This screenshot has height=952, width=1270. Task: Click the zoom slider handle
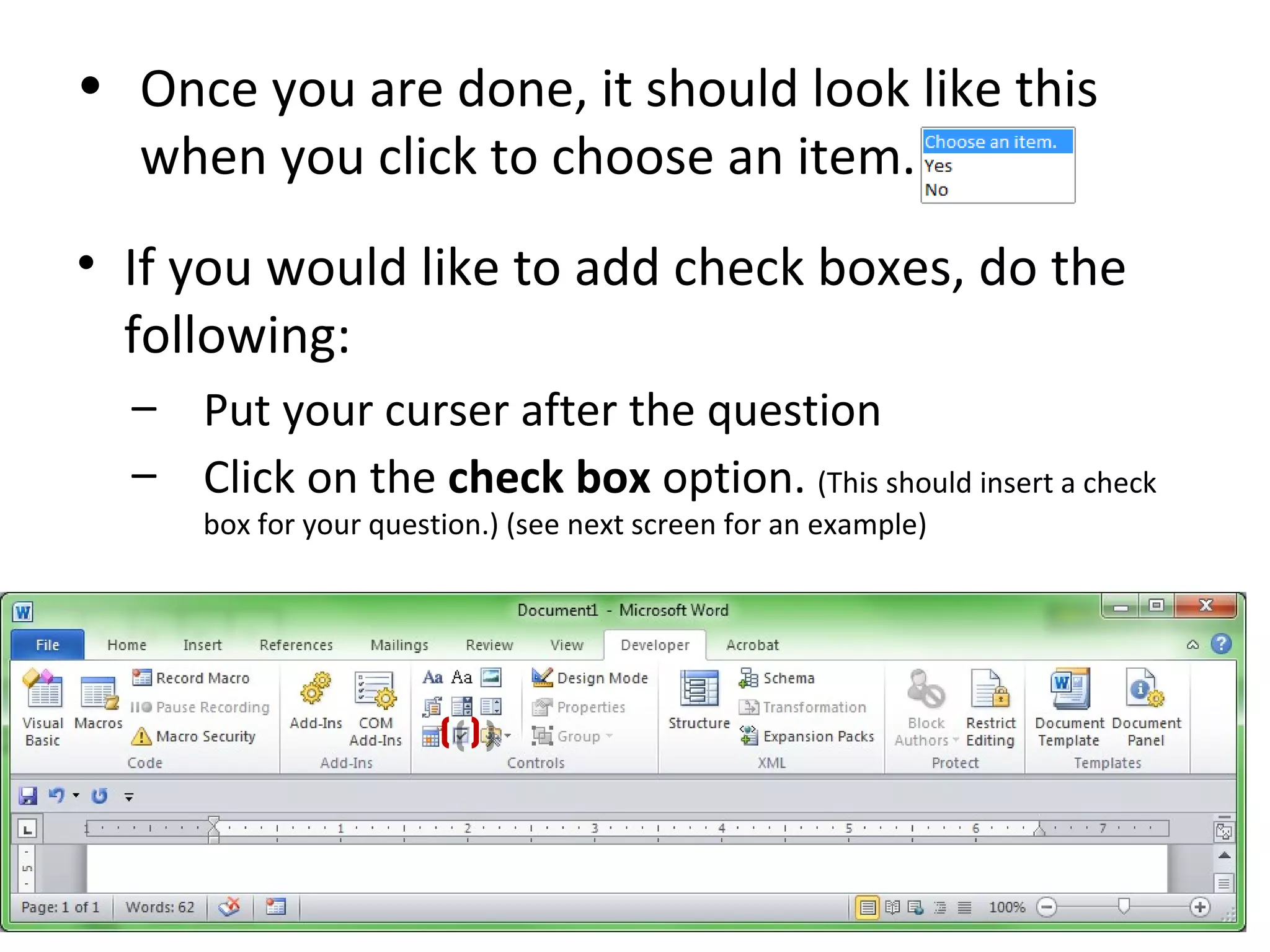pos(1124,907)
